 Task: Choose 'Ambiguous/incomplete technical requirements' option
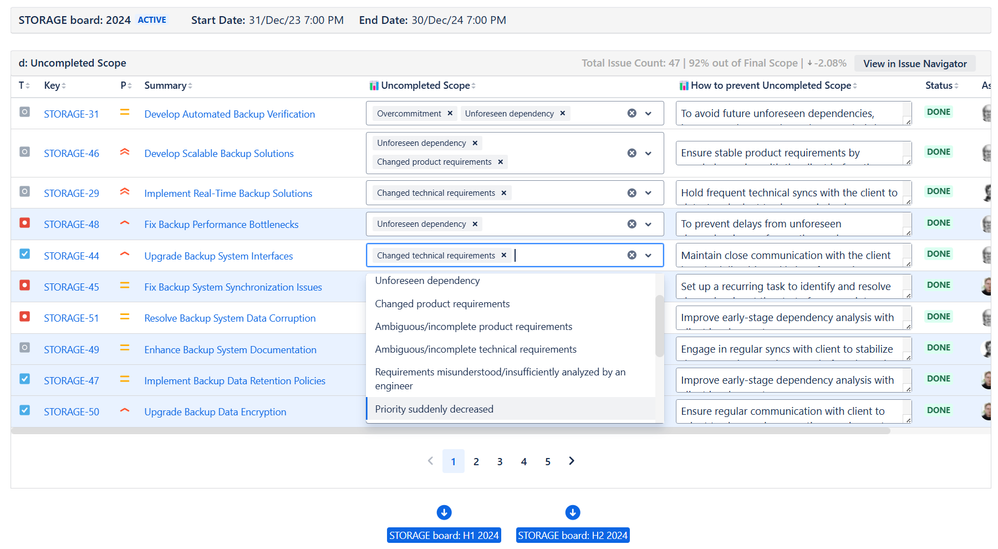point(510,349)
